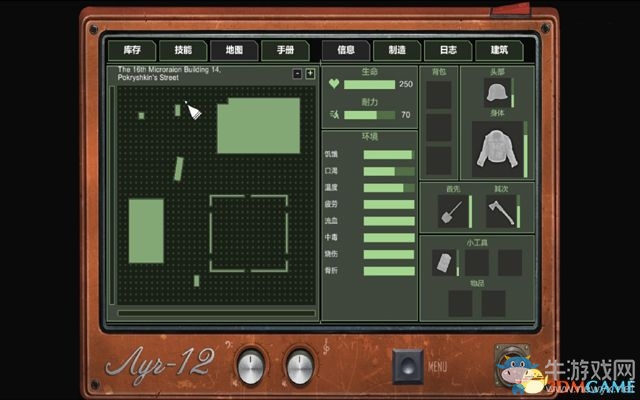
Task: Click the helmet durability bar
Action: [513, 93]
